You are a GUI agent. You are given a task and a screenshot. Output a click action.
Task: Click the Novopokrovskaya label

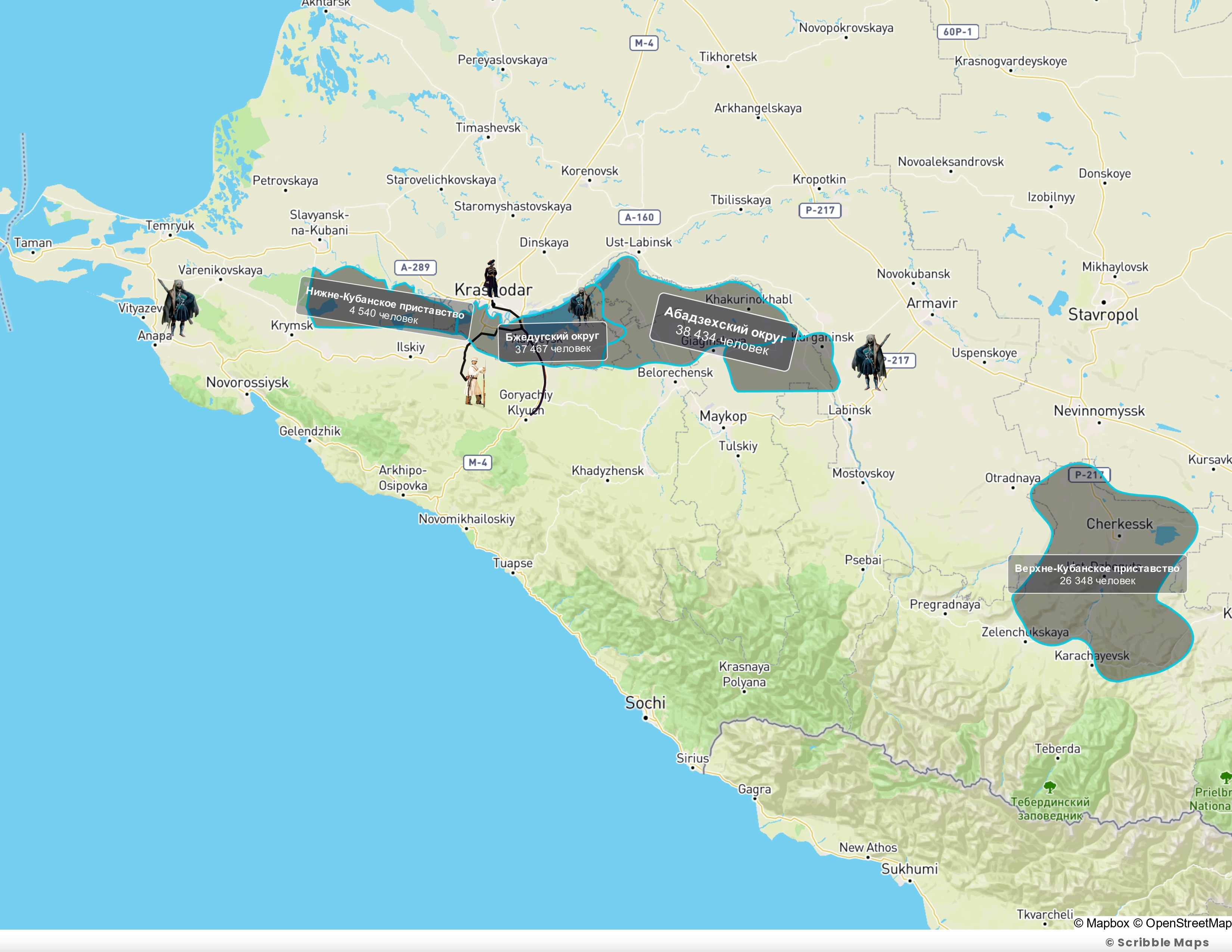tap(846, 28)
